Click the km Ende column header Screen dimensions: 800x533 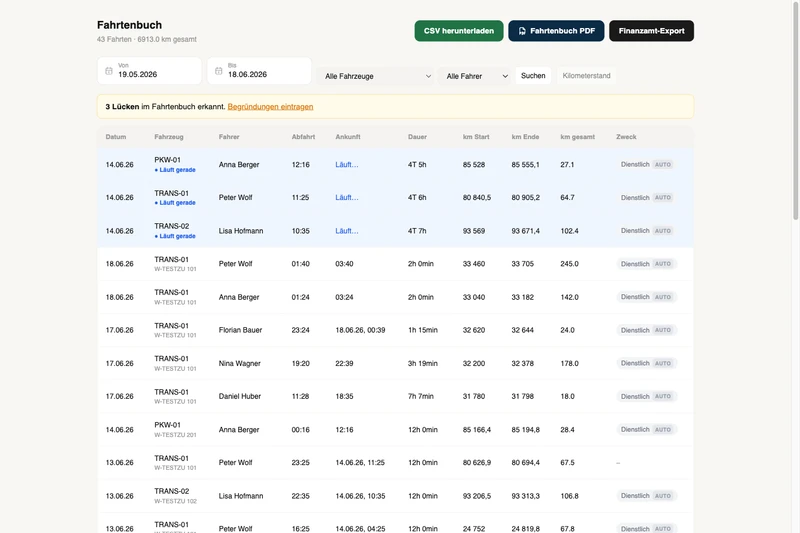coord(526,137)
